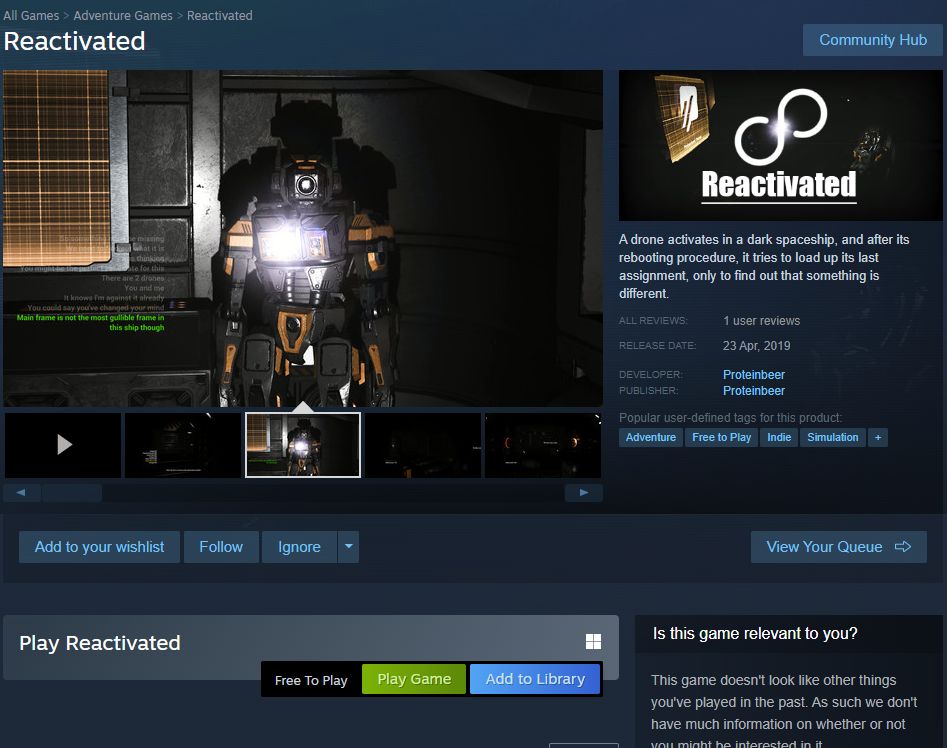This screenshot has height=748, width=947.
Task: Add to your wishlist
Action: click(99, 547)
